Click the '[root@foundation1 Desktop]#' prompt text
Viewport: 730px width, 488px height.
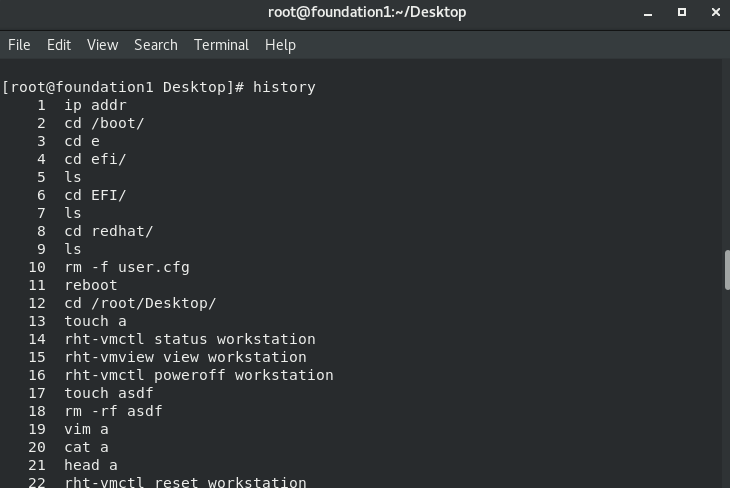click(x=123, y=87)
